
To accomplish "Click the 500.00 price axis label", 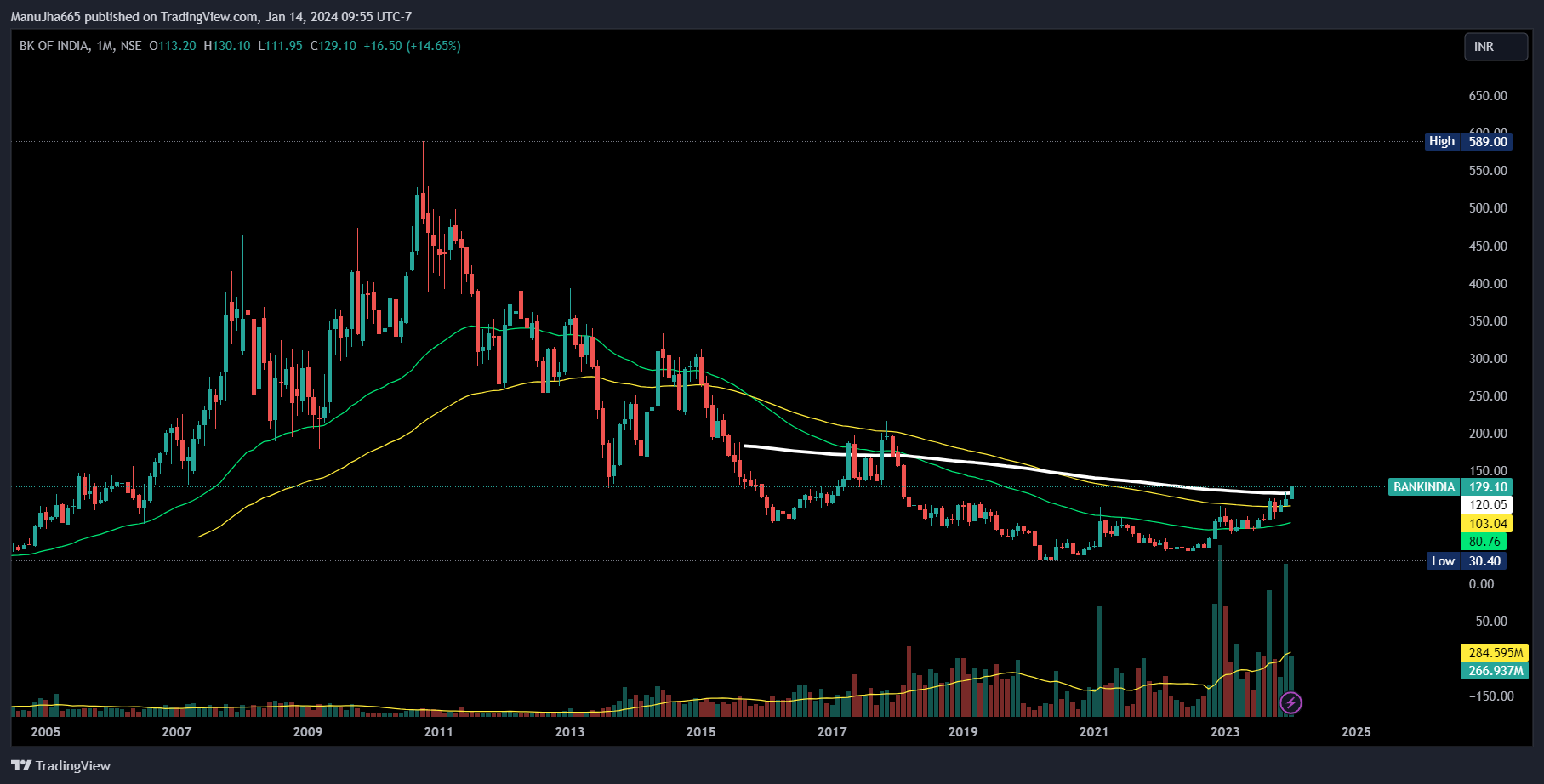I will click(1488, 208).
